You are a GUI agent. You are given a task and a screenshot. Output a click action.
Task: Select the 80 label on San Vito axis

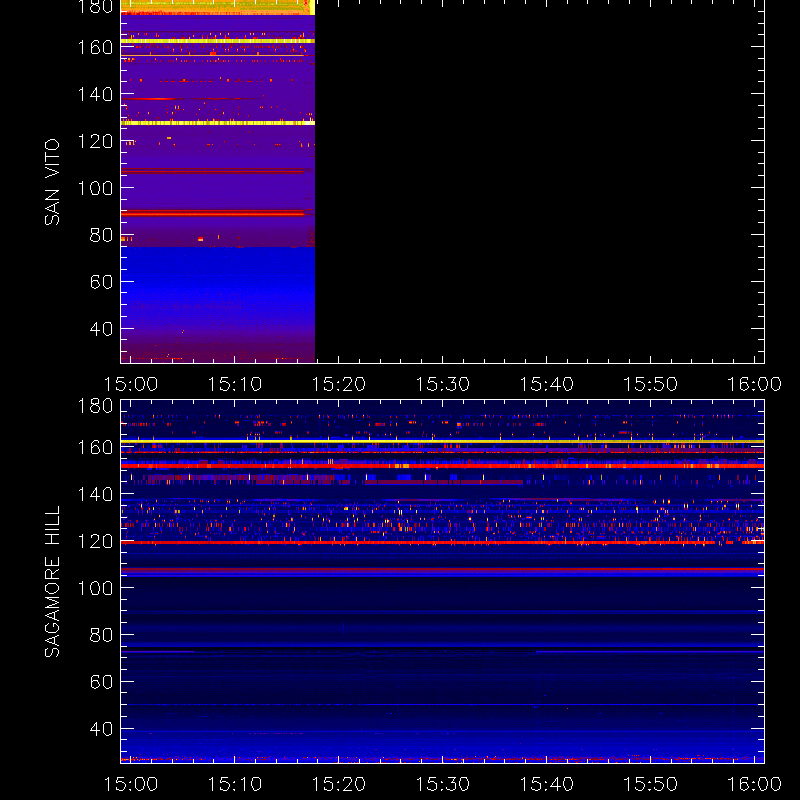click(101, 235)
